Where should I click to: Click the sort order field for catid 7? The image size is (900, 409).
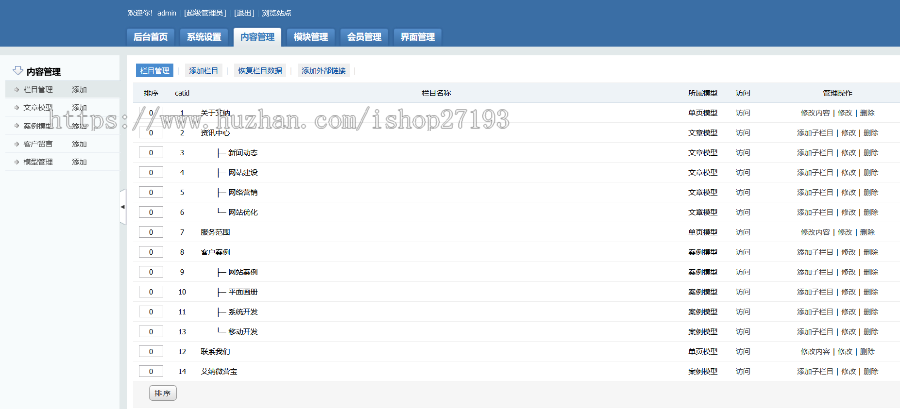click(x=151, y=232)
